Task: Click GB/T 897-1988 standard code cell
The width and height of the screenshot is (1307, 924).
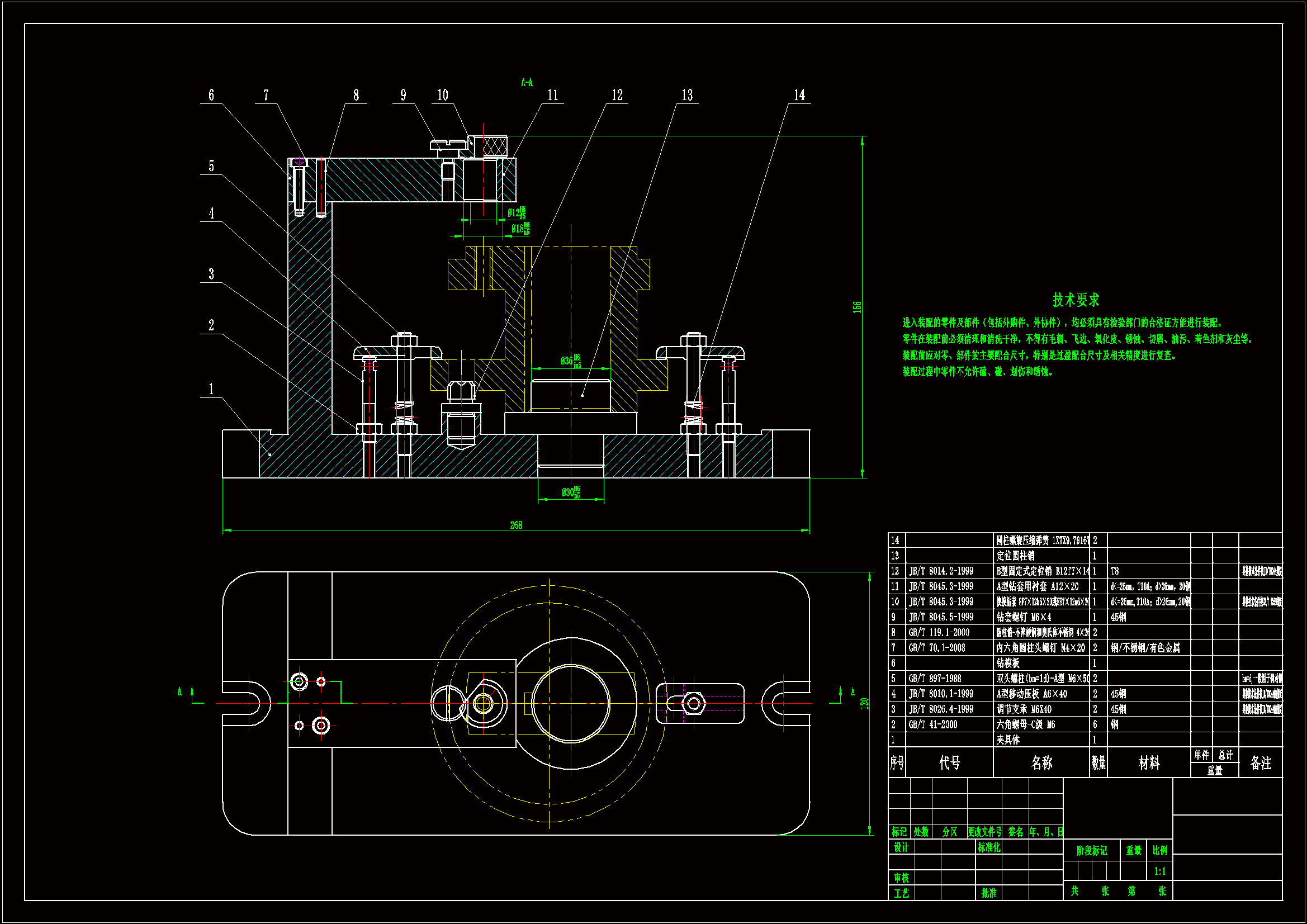Action: tap(935, 679)
